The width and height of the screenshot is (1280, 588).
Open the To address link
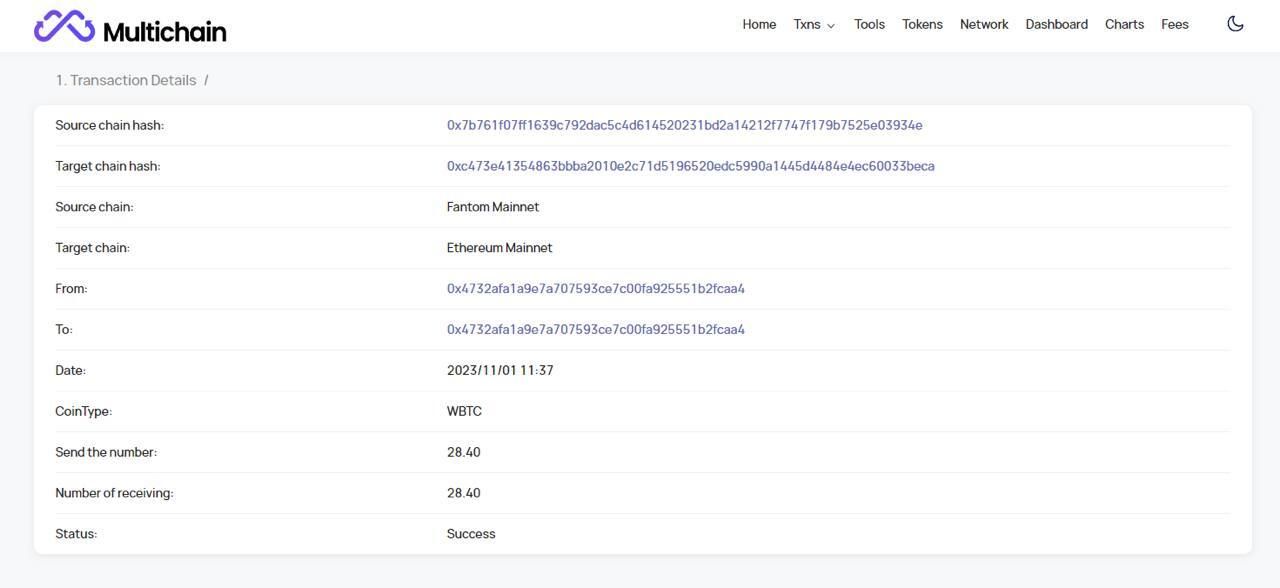[595, 329]
